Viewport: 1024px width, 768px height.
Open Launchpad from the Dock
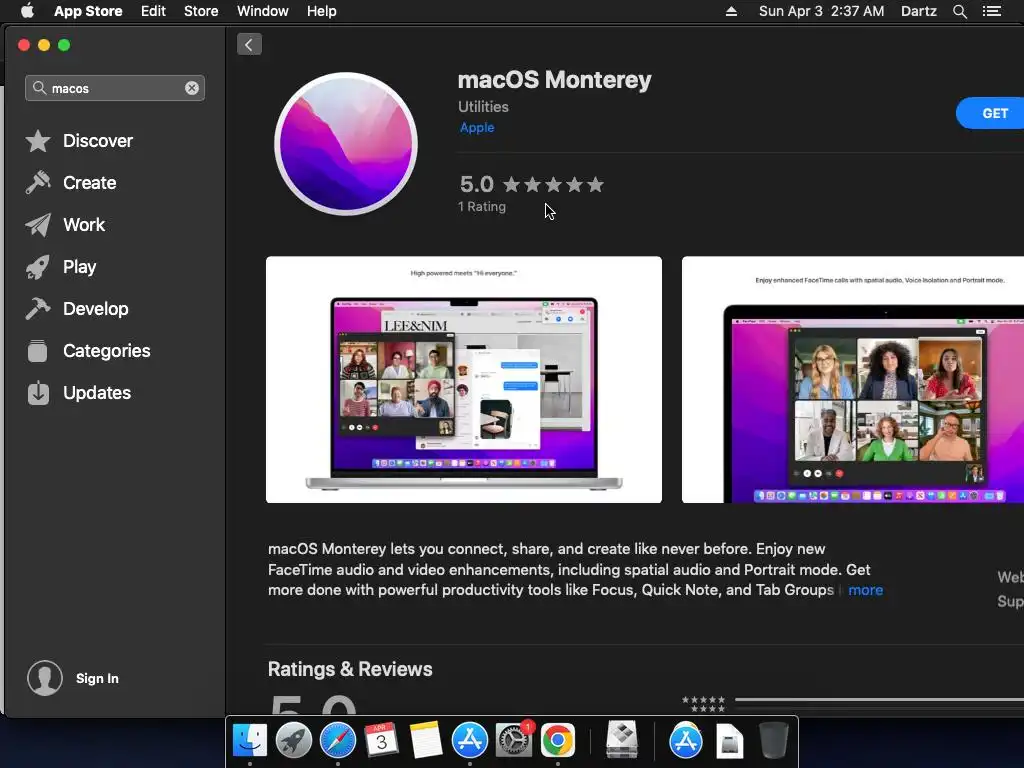coord(294,741)
